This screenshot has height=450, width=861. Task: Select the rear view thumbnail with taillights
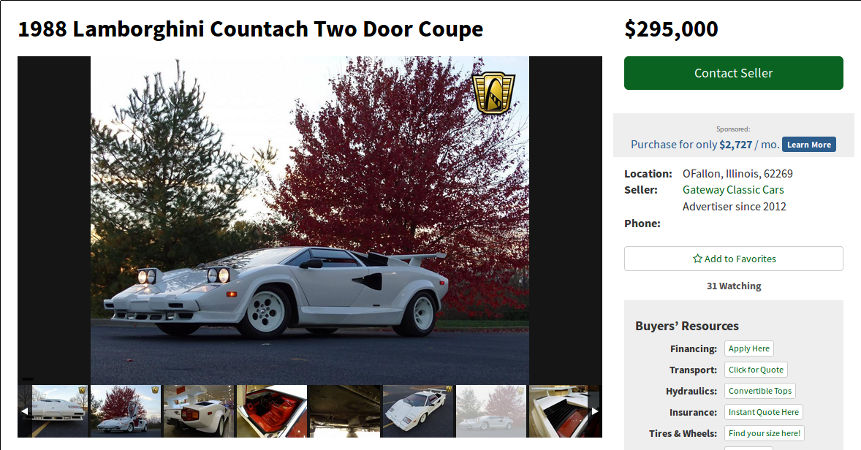[198, 411]
